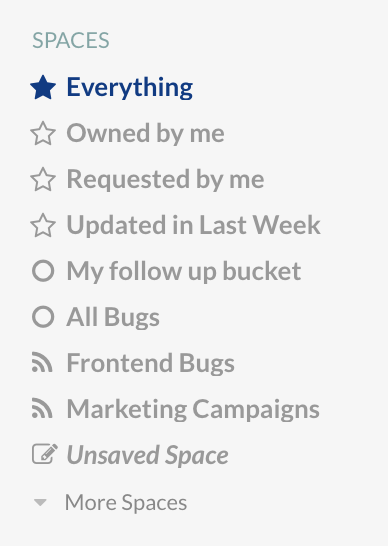Star the Owned by me space
The image size is (388, 546).
[x=43, y=133]
